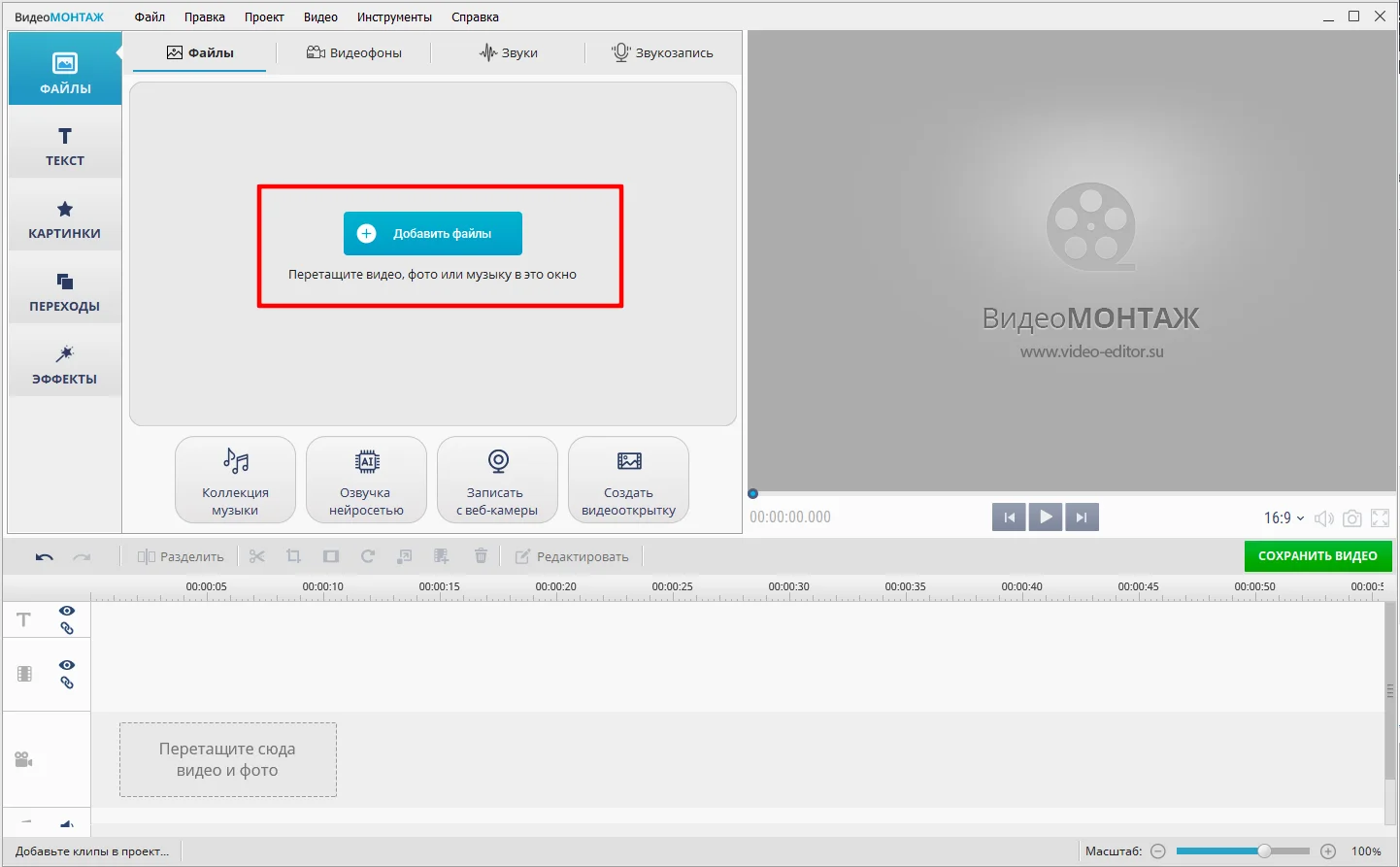
Task: Click the 00:00:20 mark on the timeline ruler
Action: click(x=556, y=586)
